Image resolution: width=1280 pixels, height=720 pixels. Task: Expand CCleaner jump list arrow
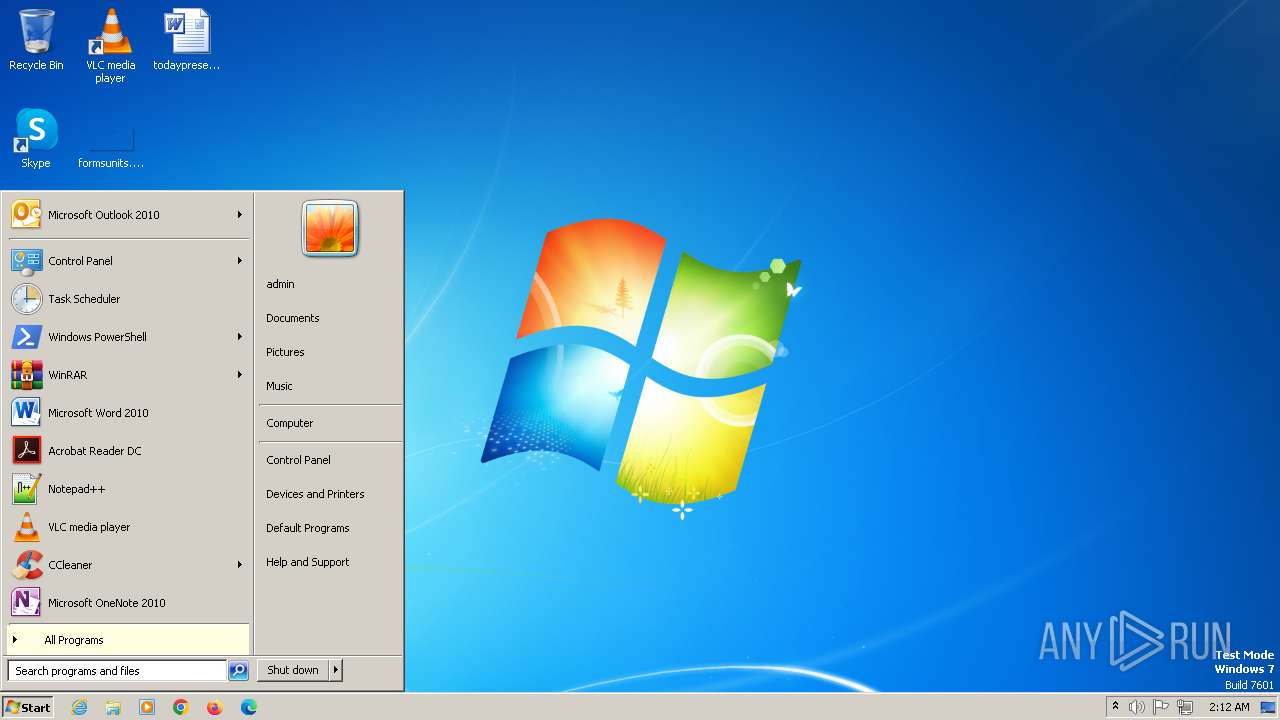(240, 565)
